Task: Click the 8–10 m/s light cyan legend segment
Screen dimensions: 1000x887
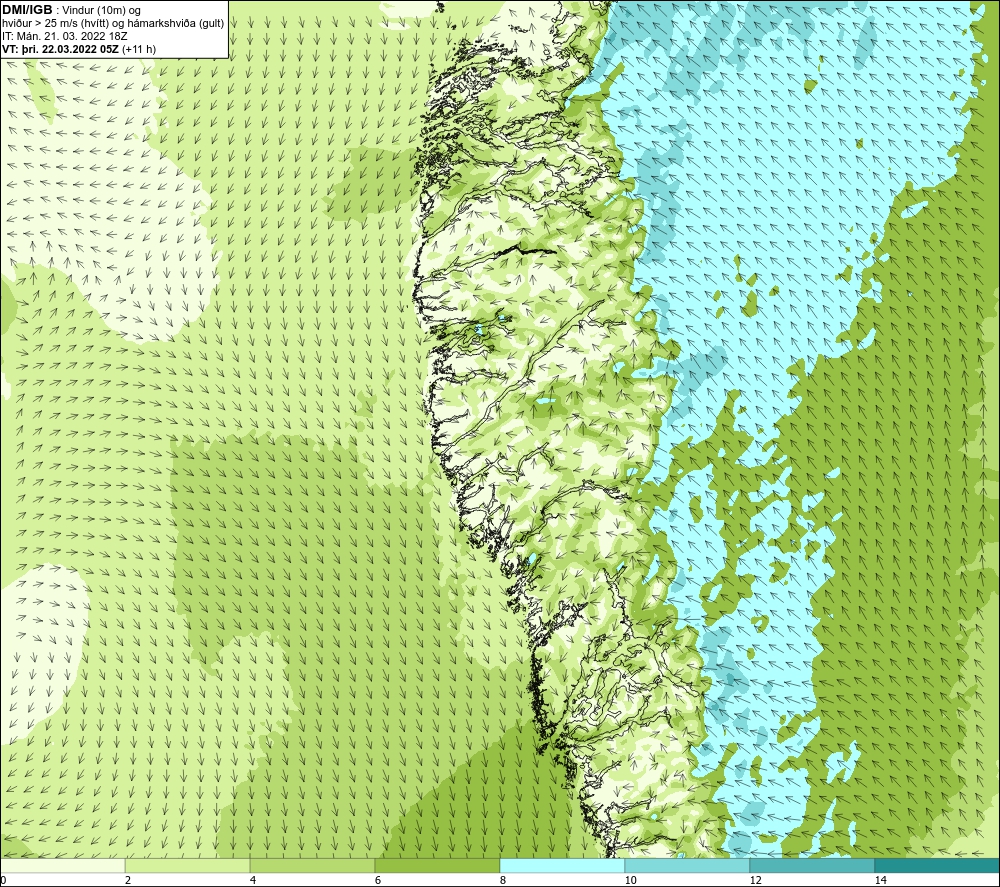Action: [562, 865]
